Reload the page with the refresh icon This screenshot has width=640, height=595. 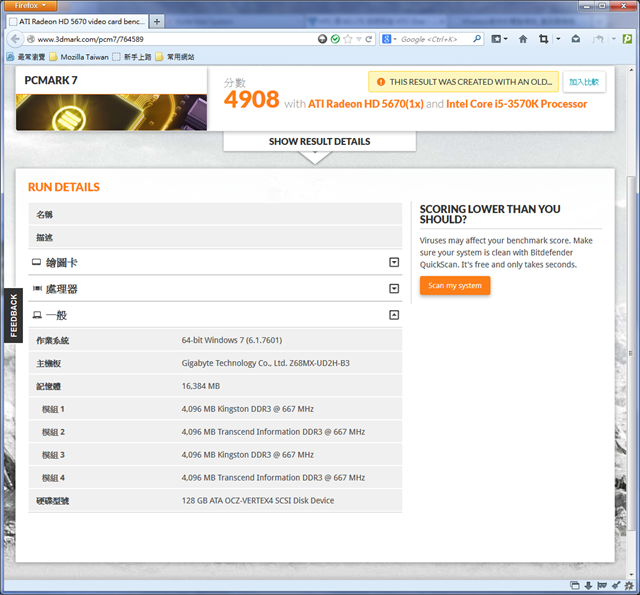click(x=369, y=39)
